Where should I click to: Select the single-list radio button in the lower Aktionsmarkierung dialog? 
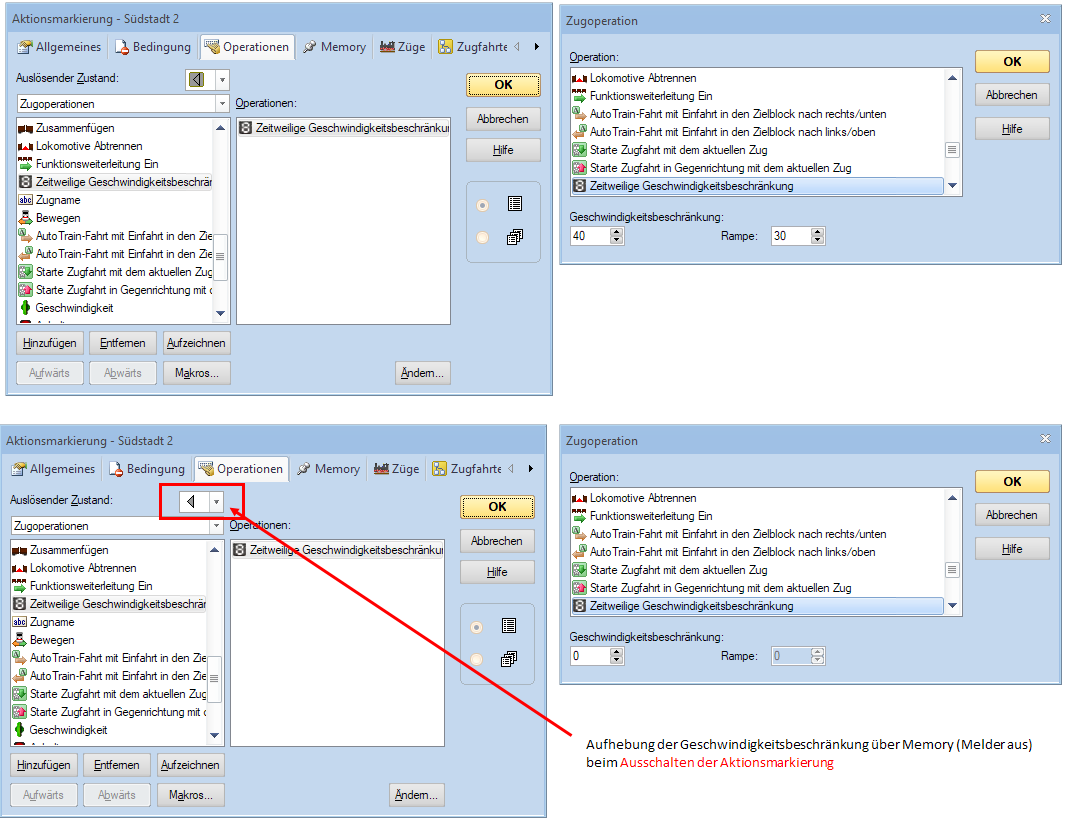[x=477, y=627]
